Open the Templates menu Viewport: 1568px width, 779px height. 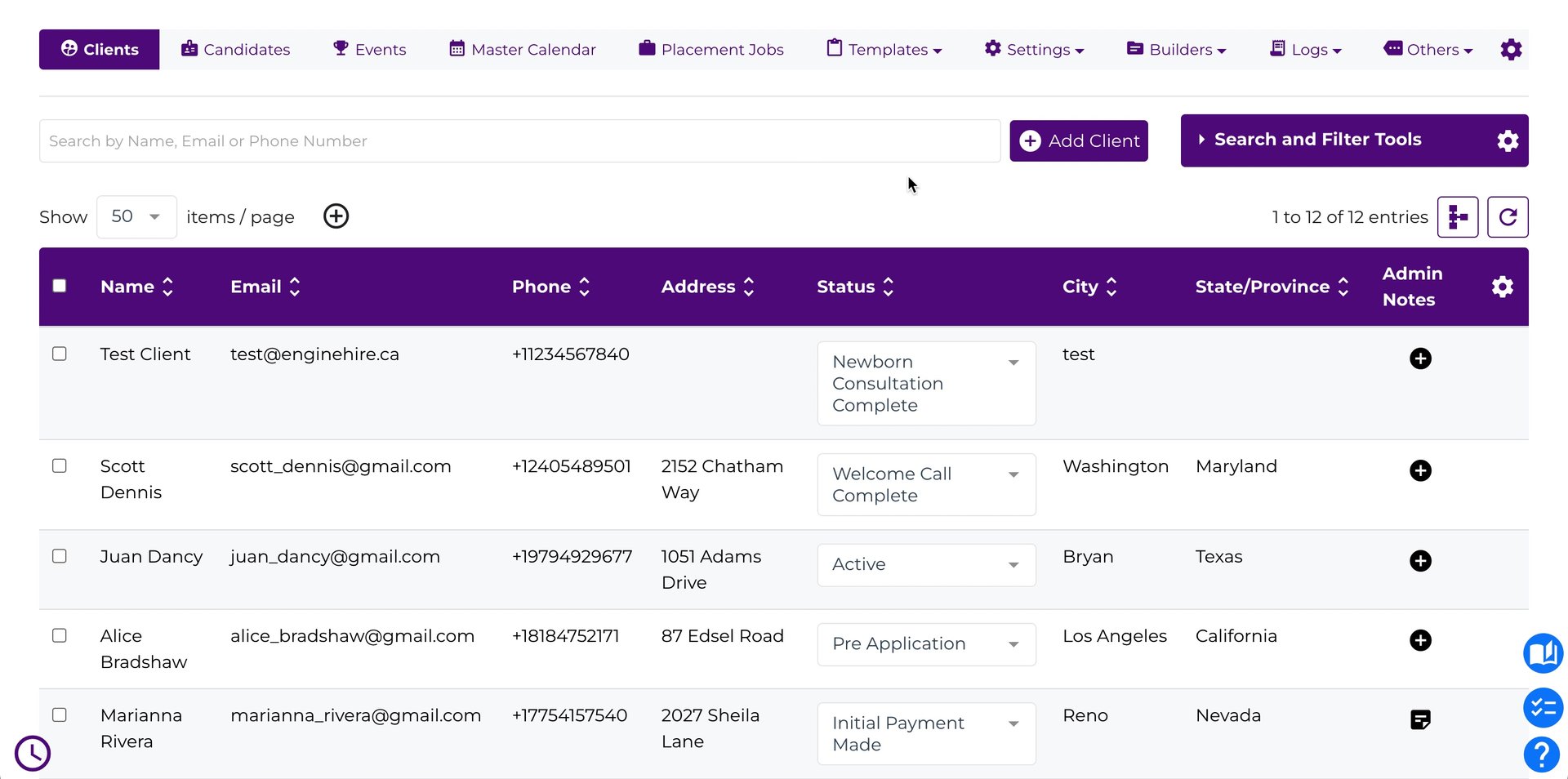click(x=884, y=50)
